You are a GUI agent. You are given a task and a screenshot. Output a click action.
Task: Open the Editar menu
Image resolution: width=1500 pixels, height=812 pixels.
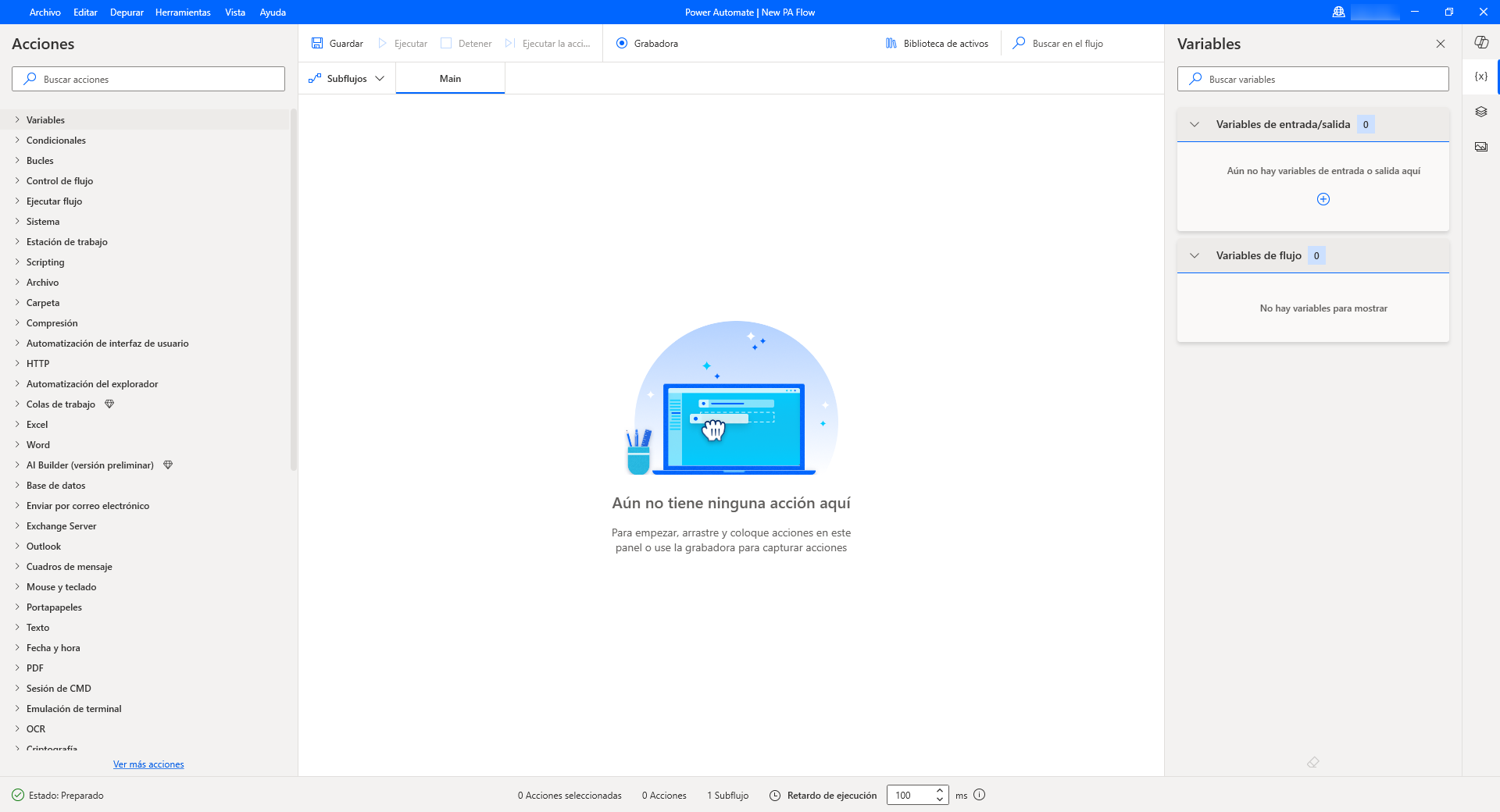(85, 12)
